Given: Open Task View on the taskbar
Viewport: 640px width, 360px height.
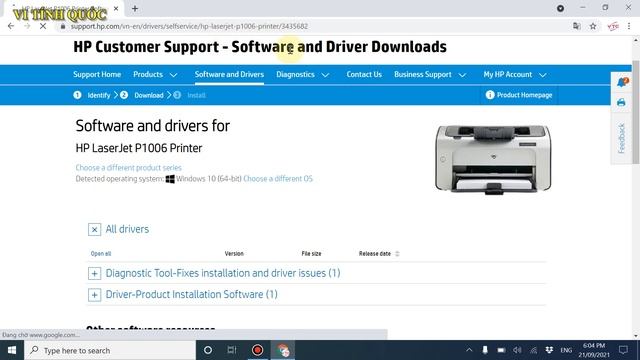Looking at the screenshot, I should (232, 350).
